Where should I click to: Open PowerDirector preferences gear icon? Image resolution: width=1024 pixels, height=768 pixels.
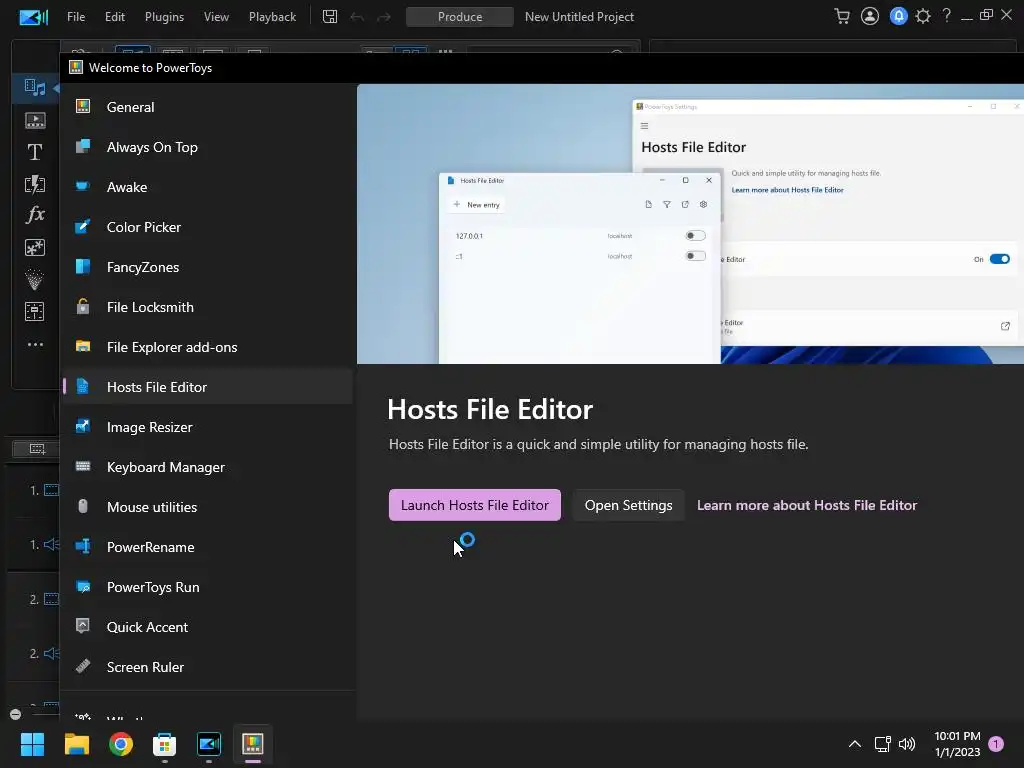923,16
